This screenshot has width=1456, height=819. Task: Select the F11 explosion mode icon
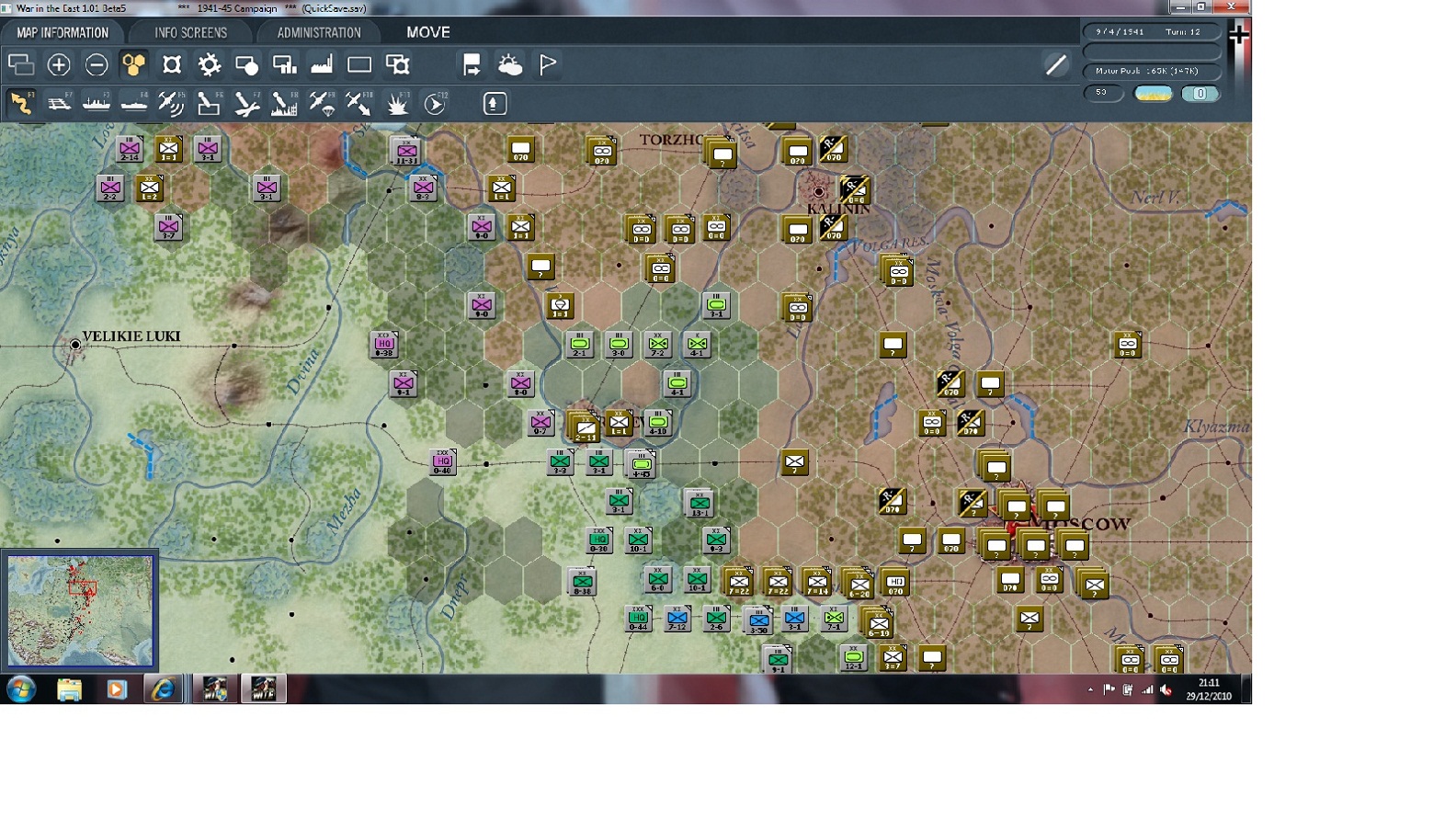pyautogui.click(x=398, y=103)
